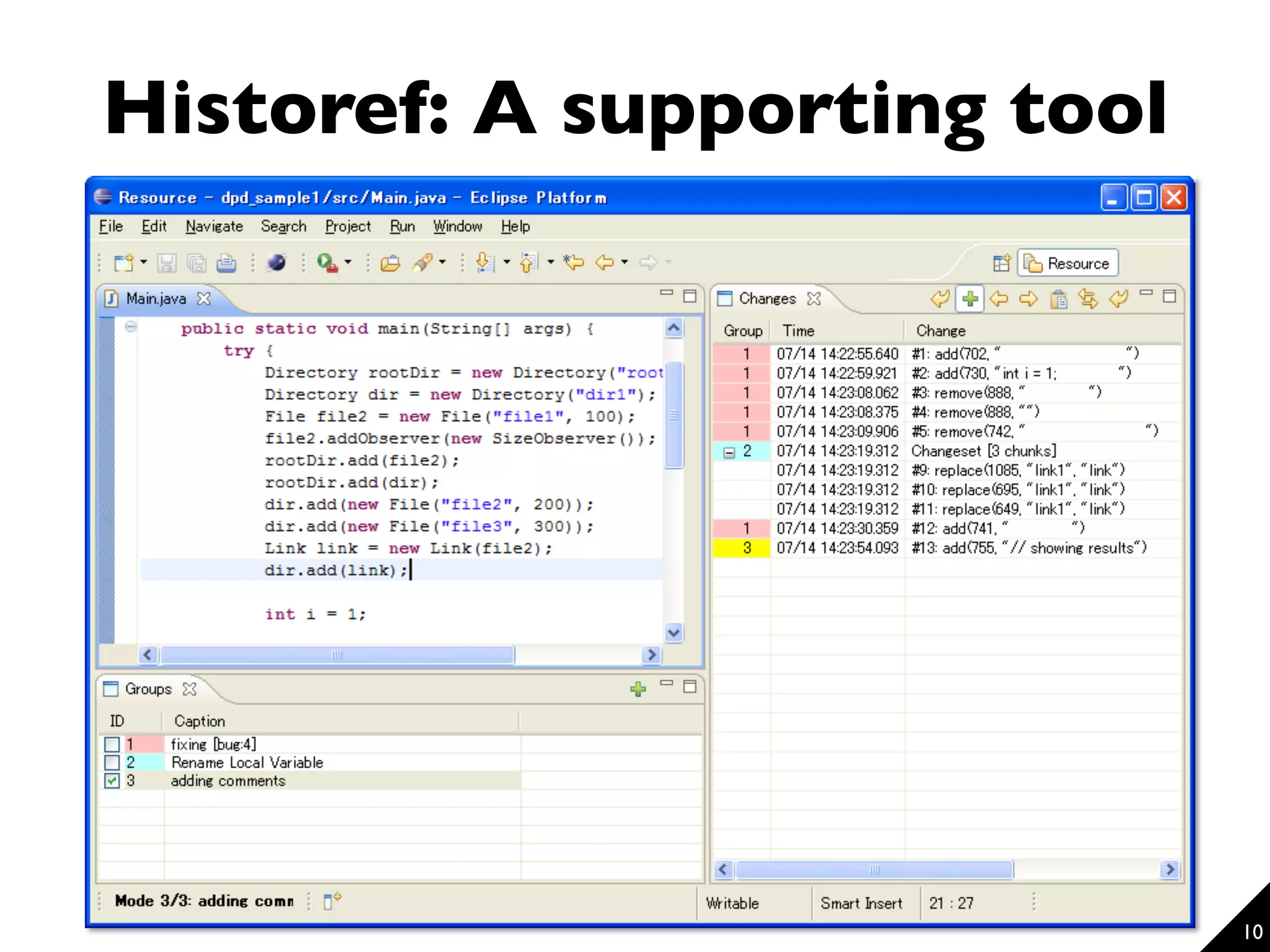Check the box for Rename Local Variable group

pos(112,762)
